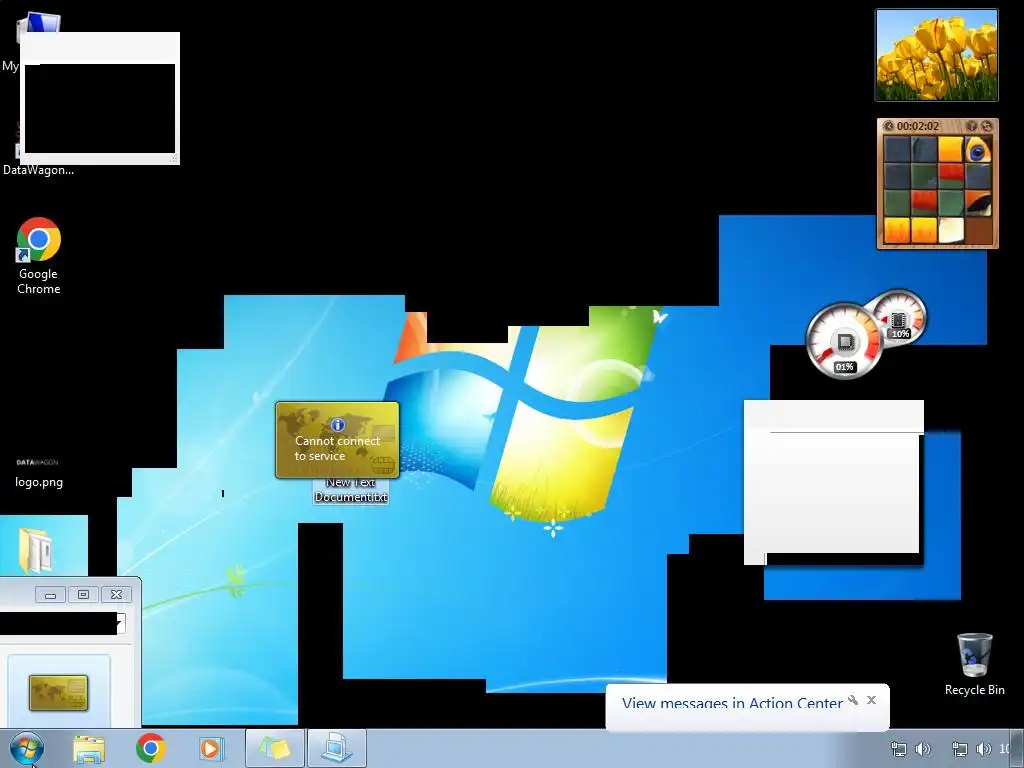1024x768 pixels.
Task: Open "View messages in Action Center" link
Action: tap(732, 703)
